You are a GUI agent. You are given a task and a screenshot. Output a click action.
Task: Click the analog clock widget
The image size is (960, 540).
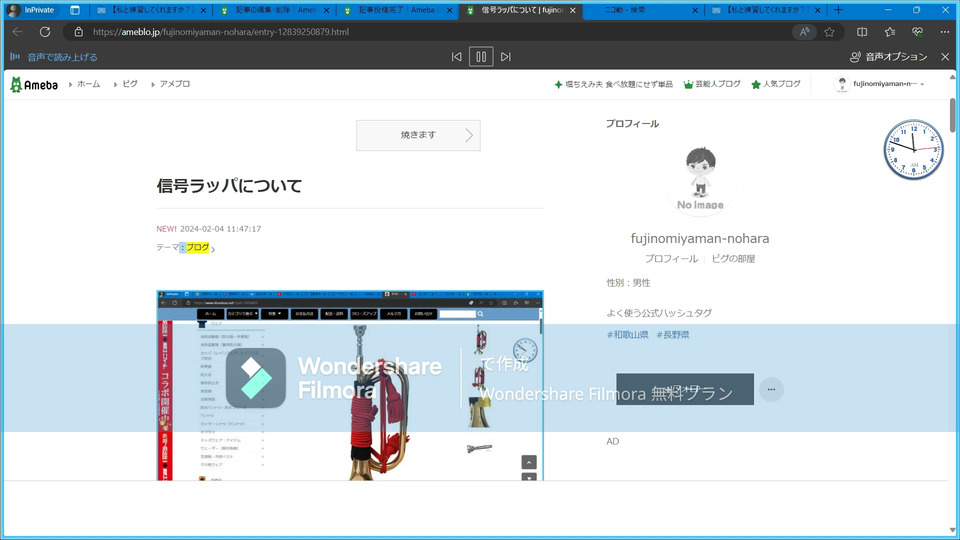913,149
